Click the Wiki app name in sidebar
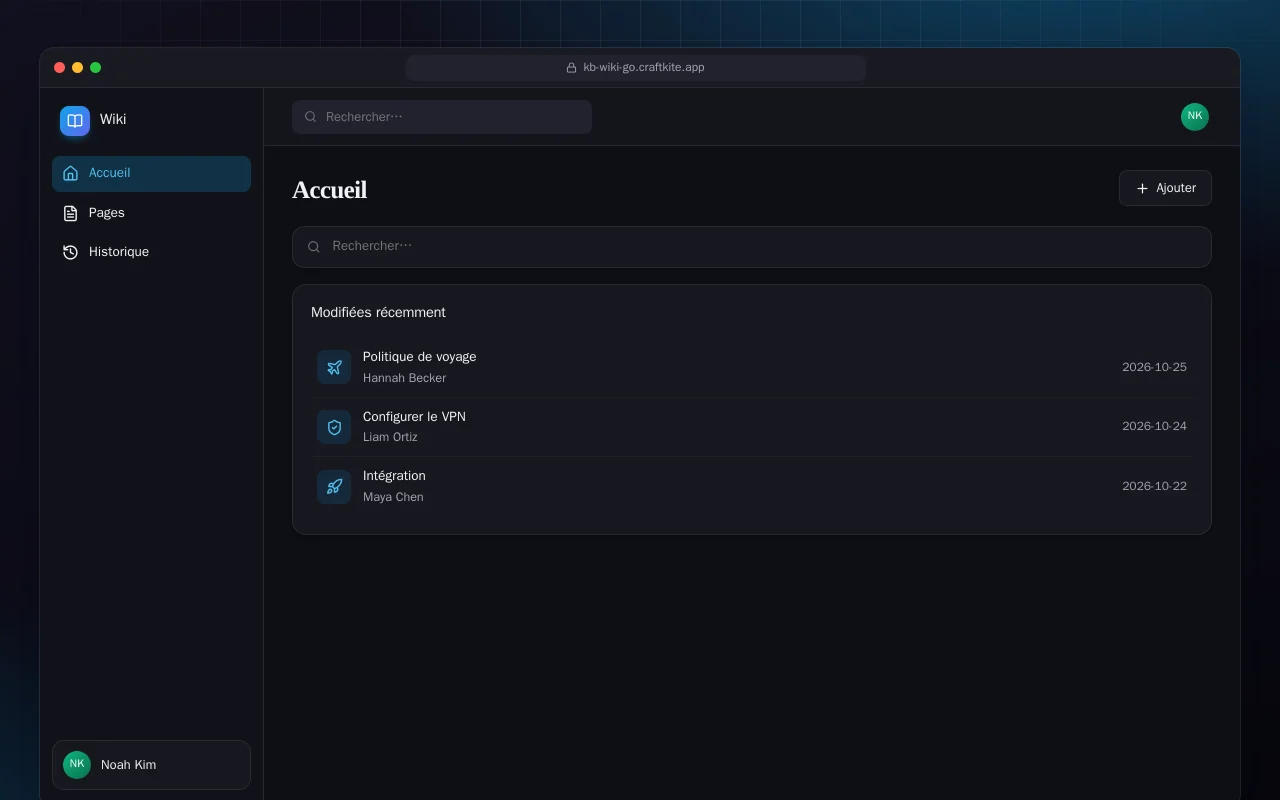Viewport: 1280px width, 800px height. (x=113, y=119)
